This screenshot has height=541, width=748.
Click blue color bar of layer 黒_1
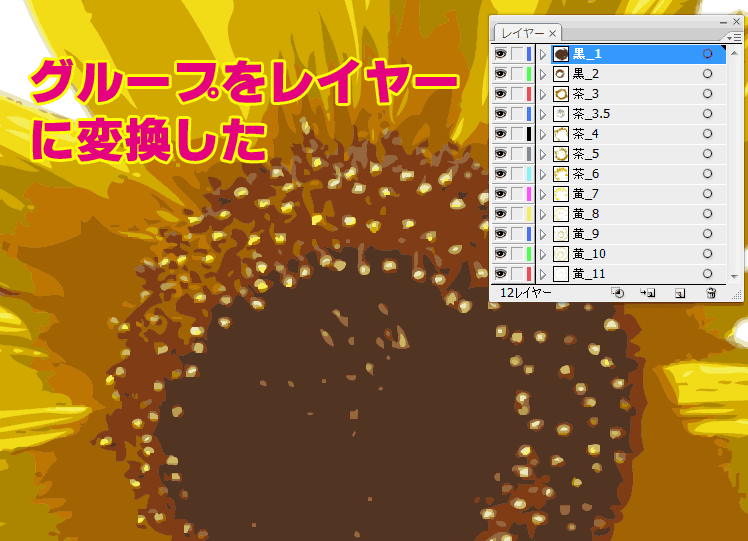(529, 54)
